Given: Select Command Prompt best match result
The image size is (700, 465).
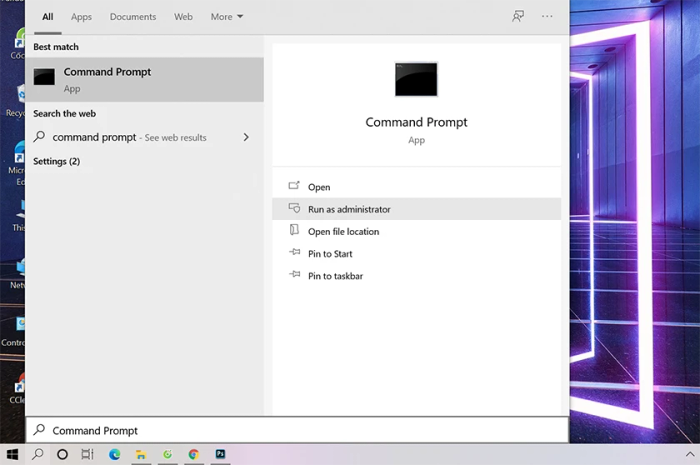Looking at the screenshot, I should [x=145, y=79].
